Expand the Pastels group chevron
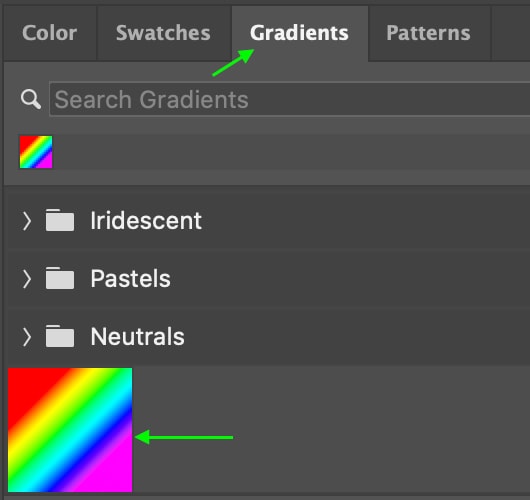530x500 pixels. [27, 279]
